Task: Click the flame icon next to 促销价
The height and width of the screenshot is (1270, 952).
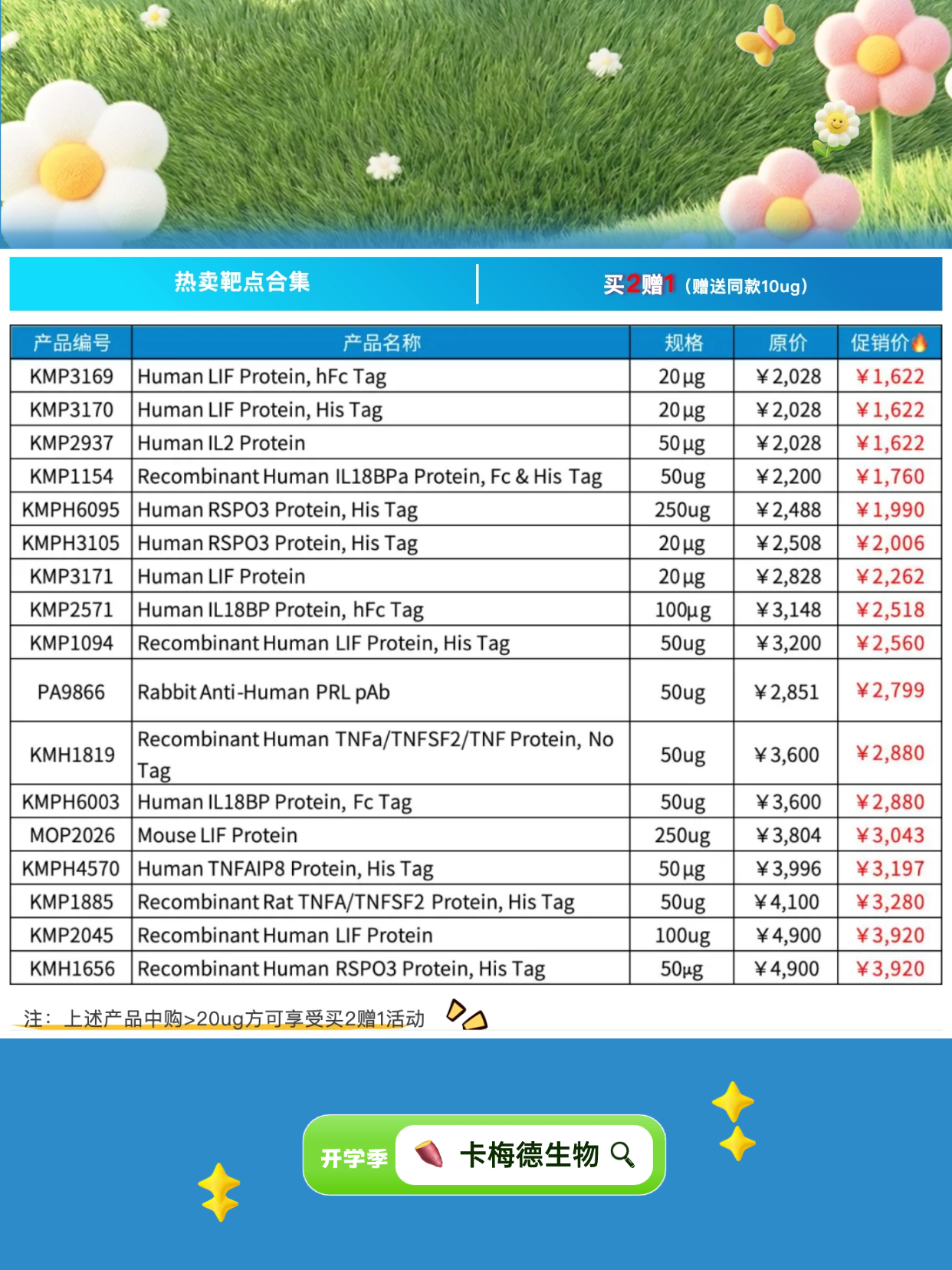Action: click(x=920, y=342)
